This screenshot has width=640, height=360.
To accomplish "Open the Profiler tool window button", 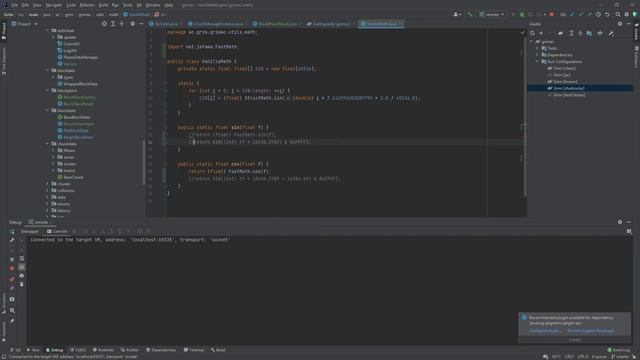I will pyautogui.click(x=130, y=350).
